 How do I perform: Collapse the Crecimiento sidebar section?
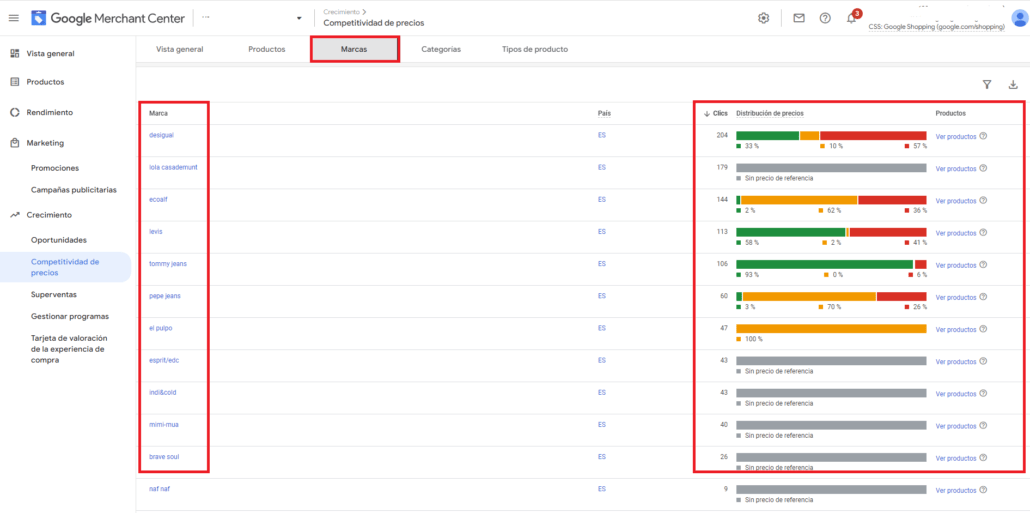49,215
